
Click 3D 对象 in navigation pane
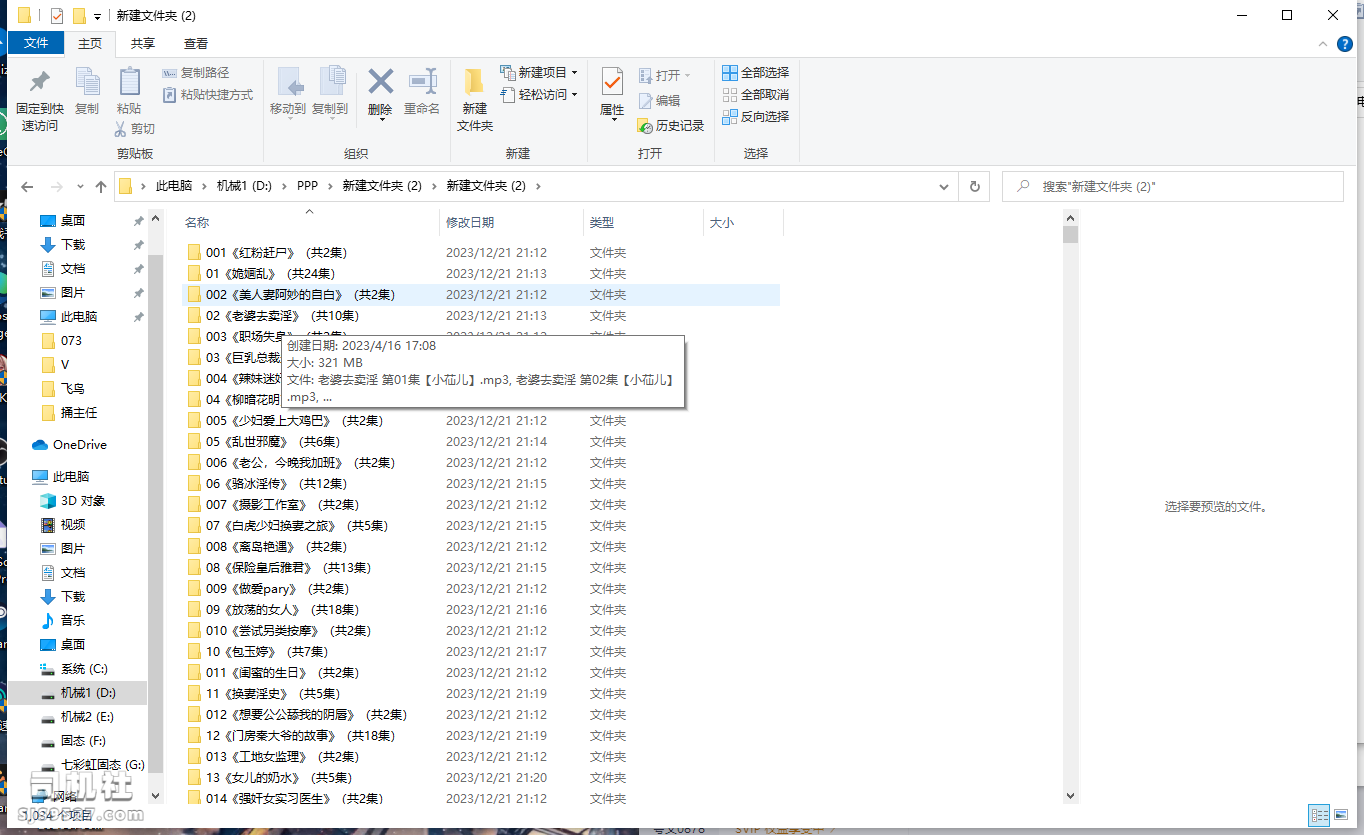[x=72, y=501]
